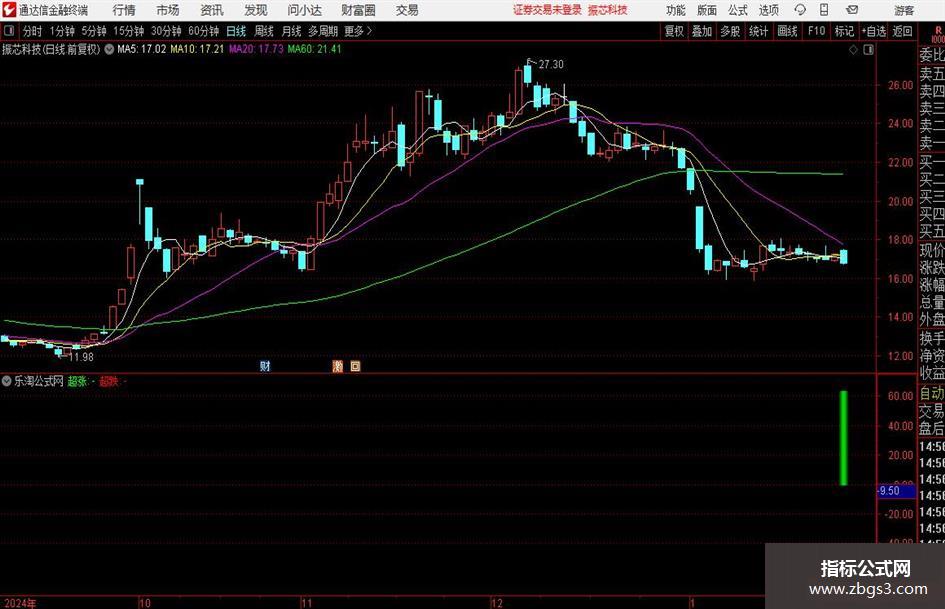Image resolution: width=945 pixels, height=609 pixels.
Task: Click the 振芯科技(日线 前复权) chart title
Action: point(51,49)
